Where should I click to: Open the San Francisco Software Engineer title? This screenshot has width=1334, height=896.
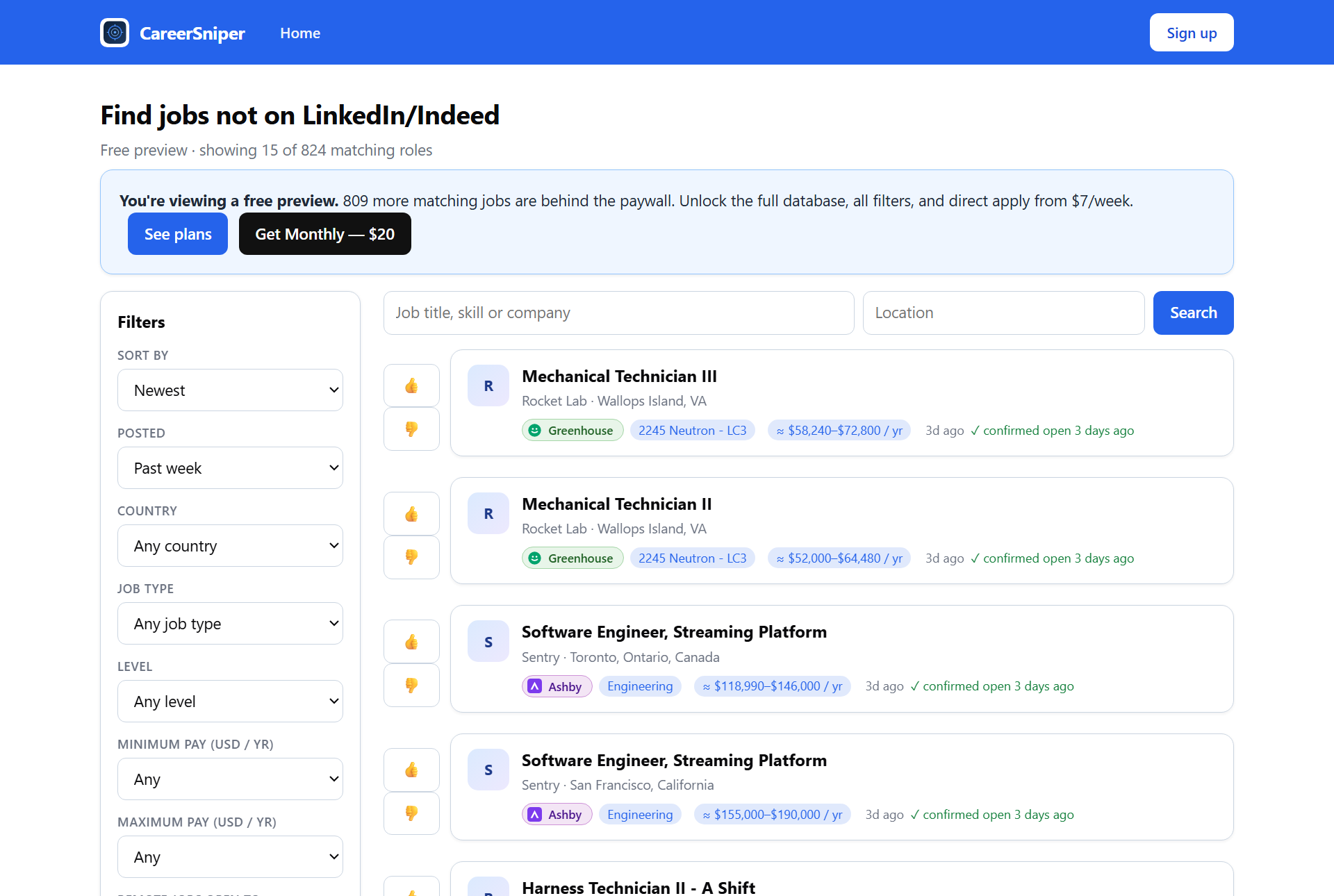(x=674, y=761)
